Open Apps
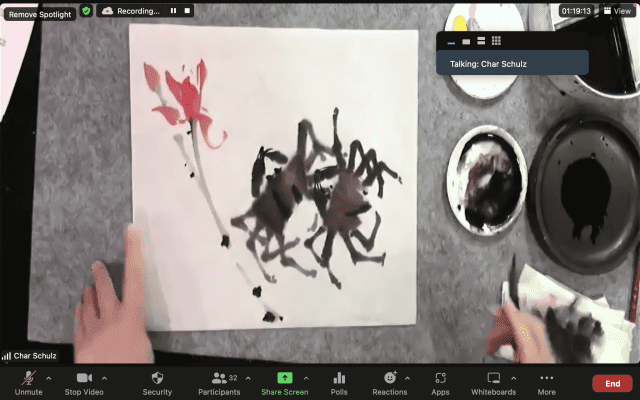 coord(440,383)
